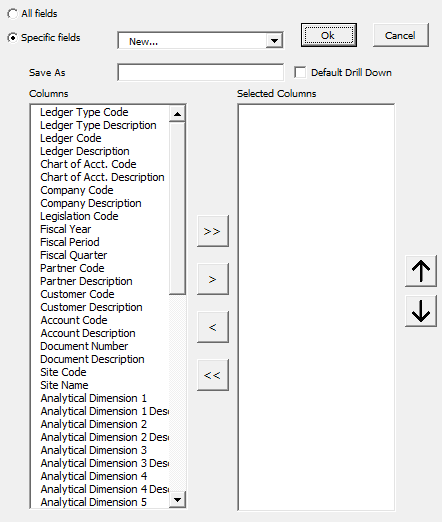Click the Cancel button
The width and height of the screenshot is (442, 522).
coord(400,35)
